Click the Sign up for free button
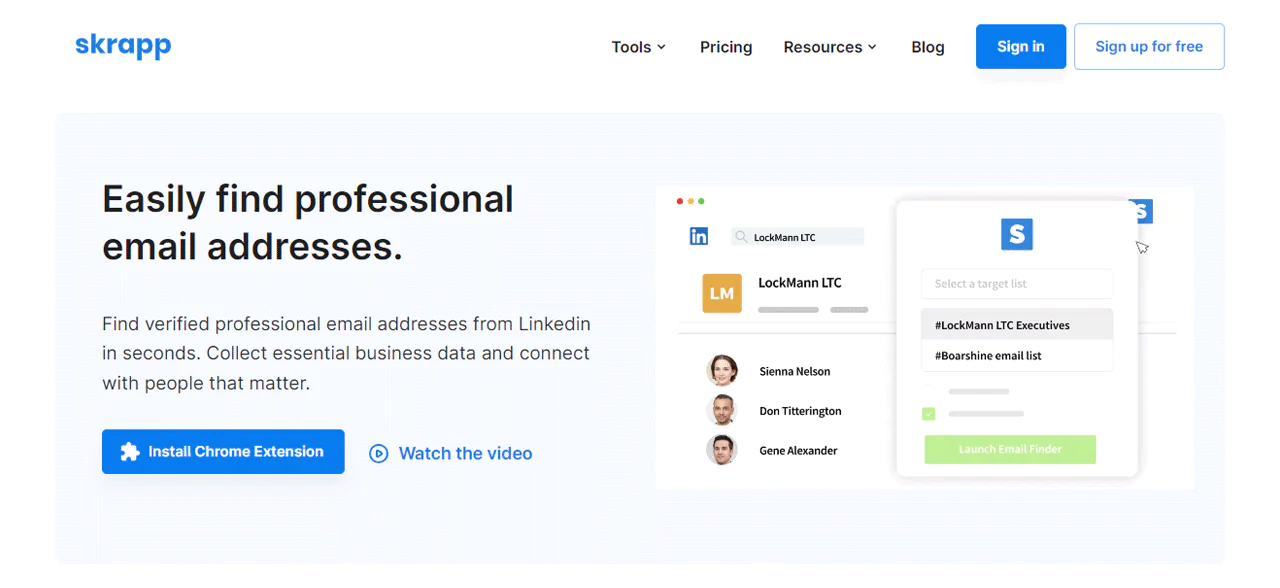The width and height of the screenshot is (1280, 588). 1149,46
